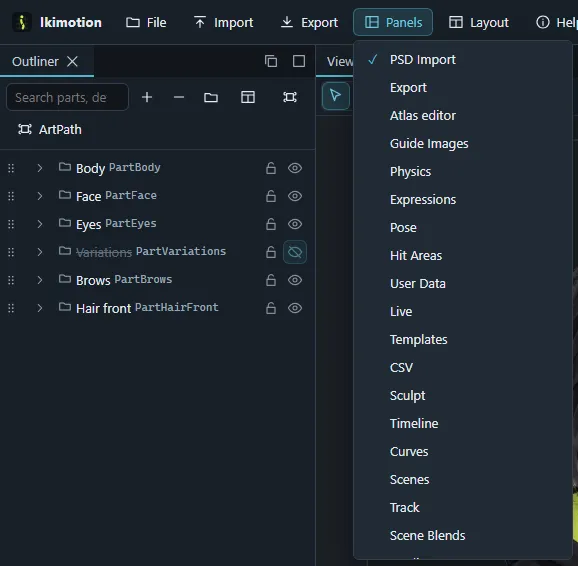Open the Pose panel
This screenshot has width=578, height=566.
click(x=463, y=228)
